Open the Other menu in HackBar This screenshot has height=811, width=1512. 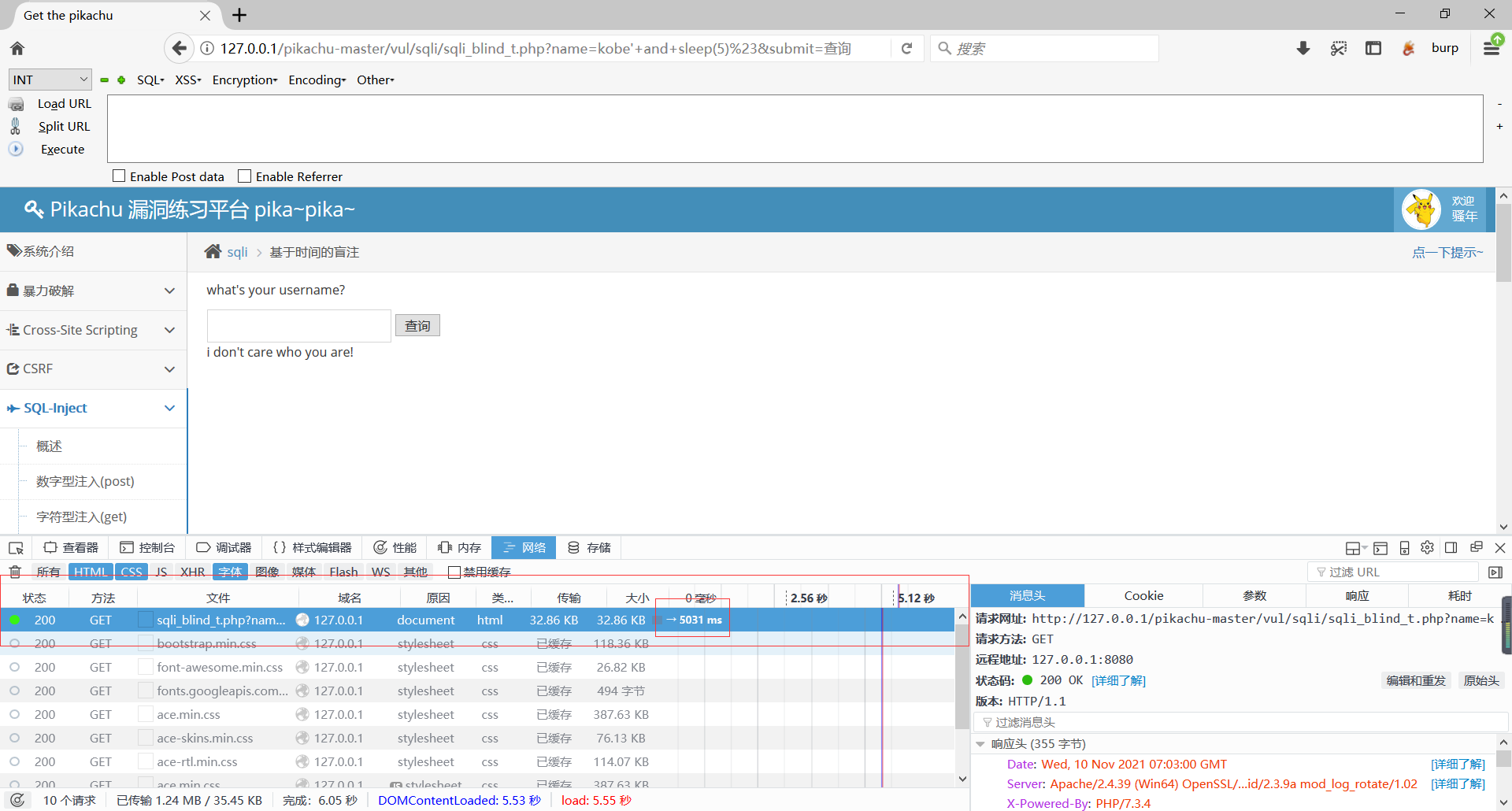376,80
